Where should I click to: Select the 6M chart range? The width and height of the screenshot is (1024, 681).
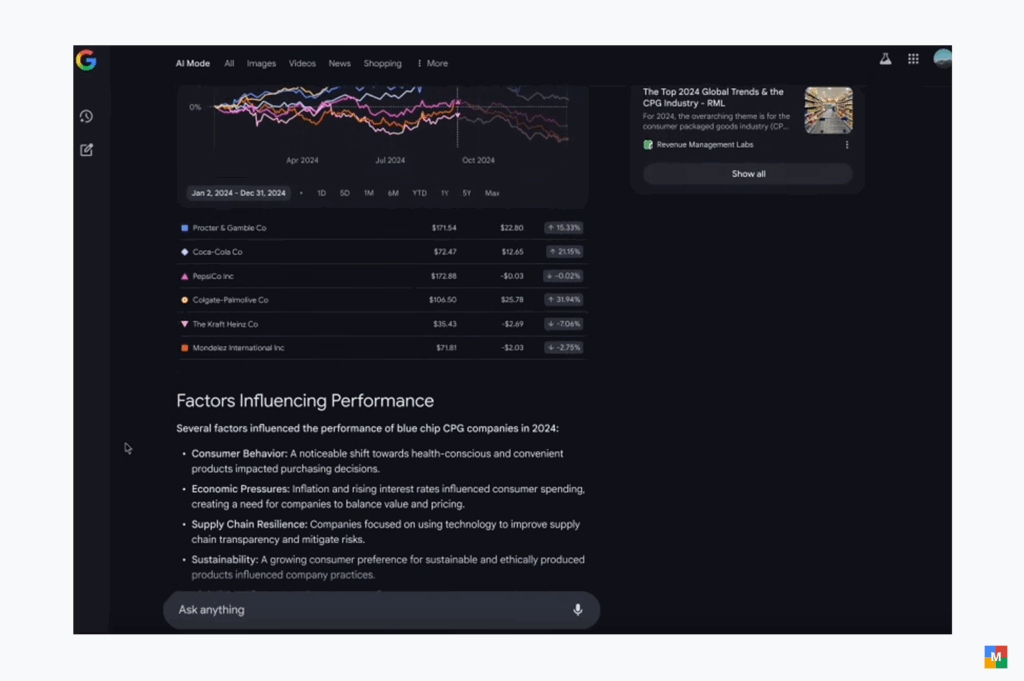point(393,193)
